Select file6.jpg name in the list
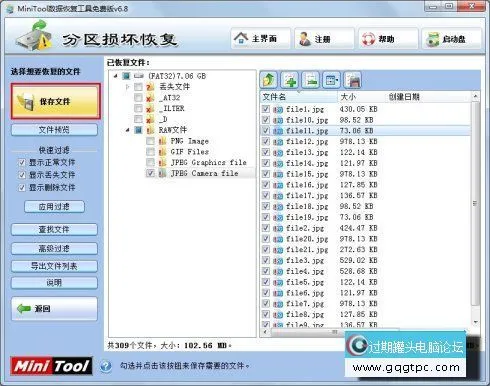This screenshot has height=386, width=490. (305, 293)
